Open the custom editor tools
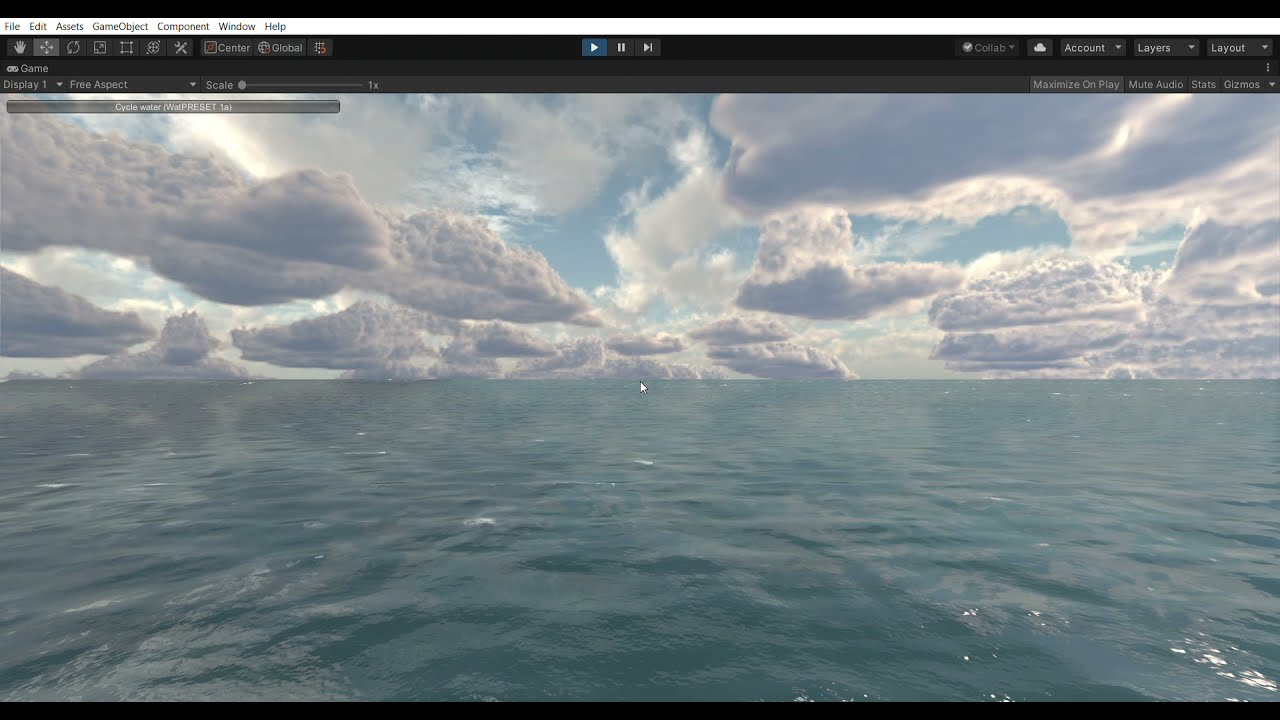The height and width of the screenshot is (720, 1280). tap(181, 48)
